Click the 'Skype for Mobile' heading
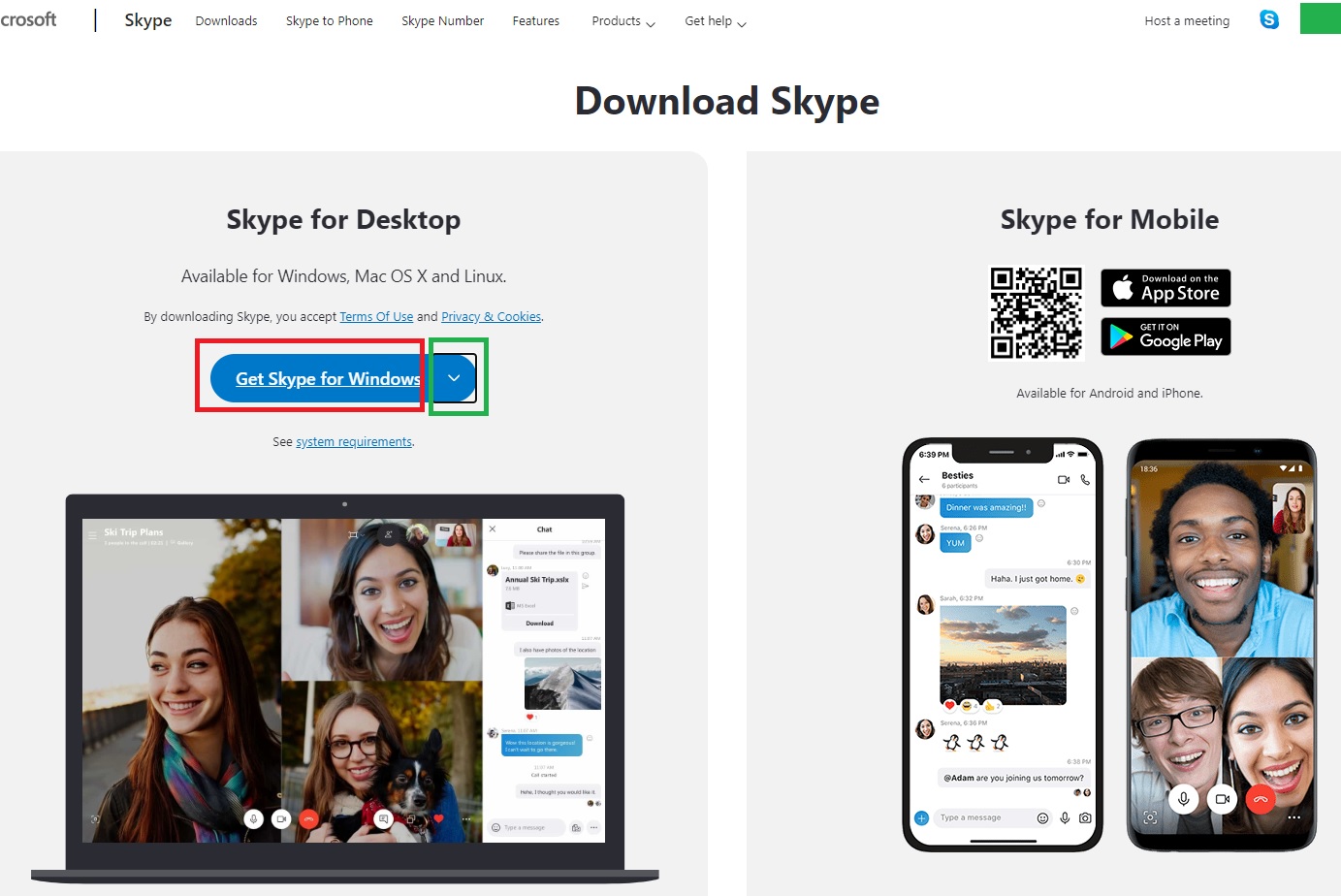The height and width of the screenshot is (896, 1341). point(1109,220)
